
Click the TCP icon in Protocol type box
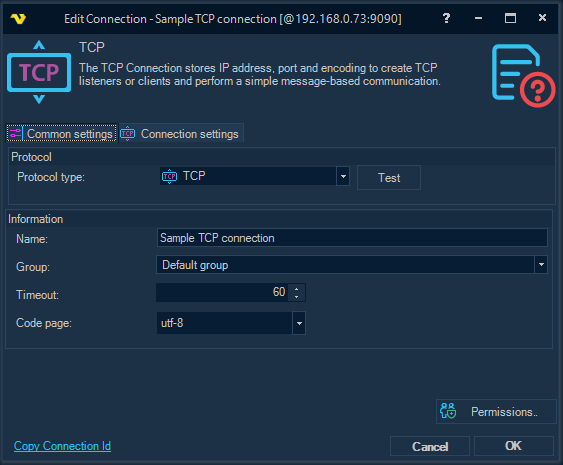click(x=169, y=176)
